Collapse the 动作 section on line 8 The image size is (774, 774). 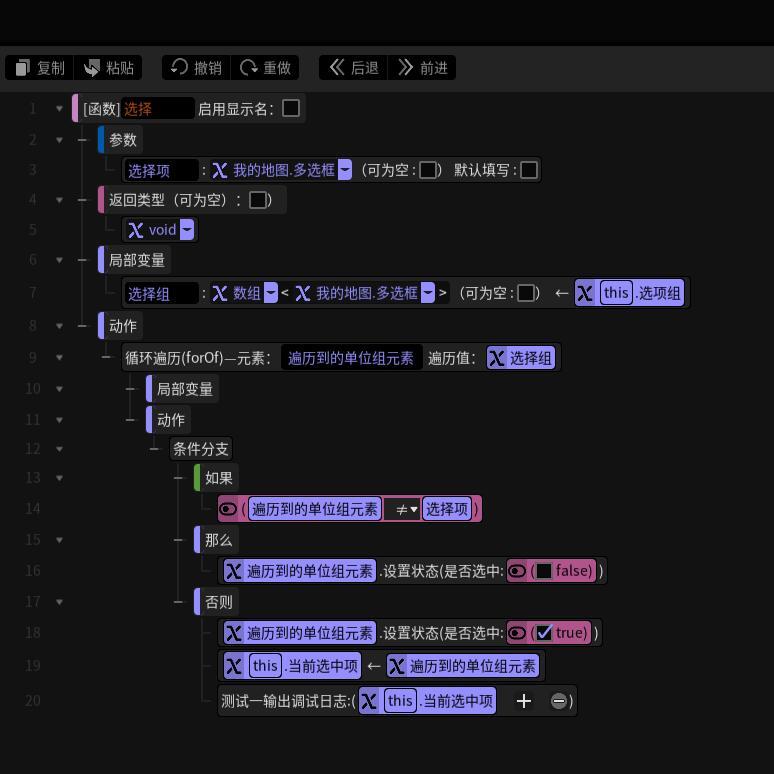pos(59,326)
